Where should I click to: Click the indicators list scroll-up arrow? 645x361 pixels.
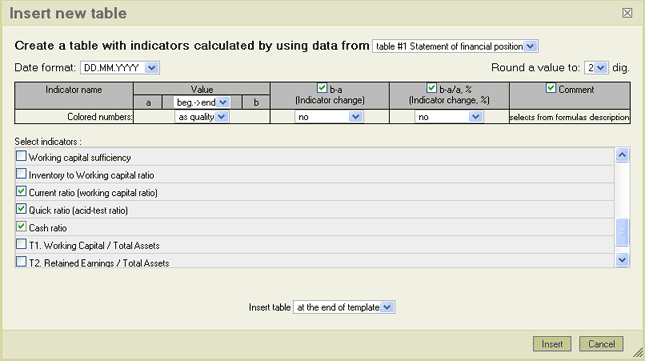coord(622,155)
